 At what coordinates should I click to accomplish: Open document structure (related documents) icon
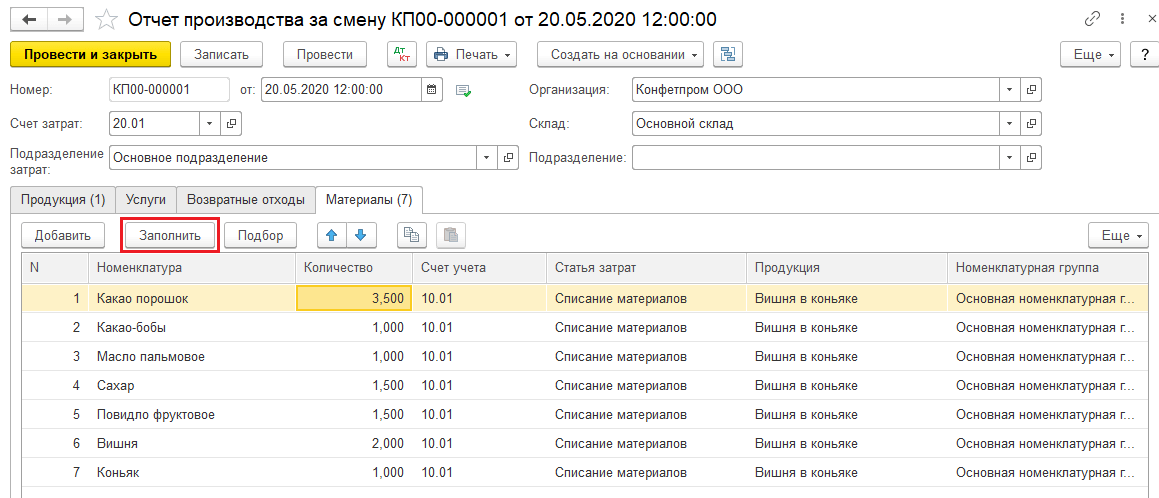728,54
